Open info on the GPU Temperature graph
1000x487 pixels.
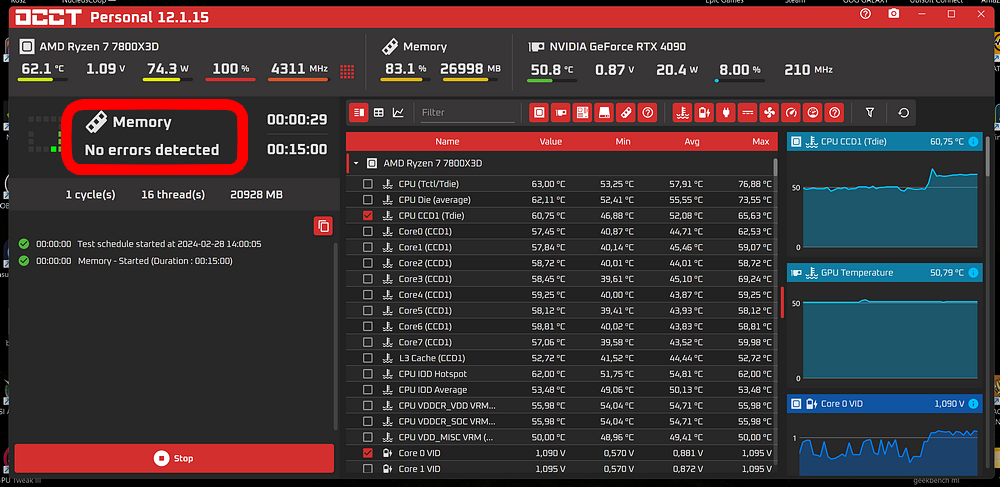(973, 273)
